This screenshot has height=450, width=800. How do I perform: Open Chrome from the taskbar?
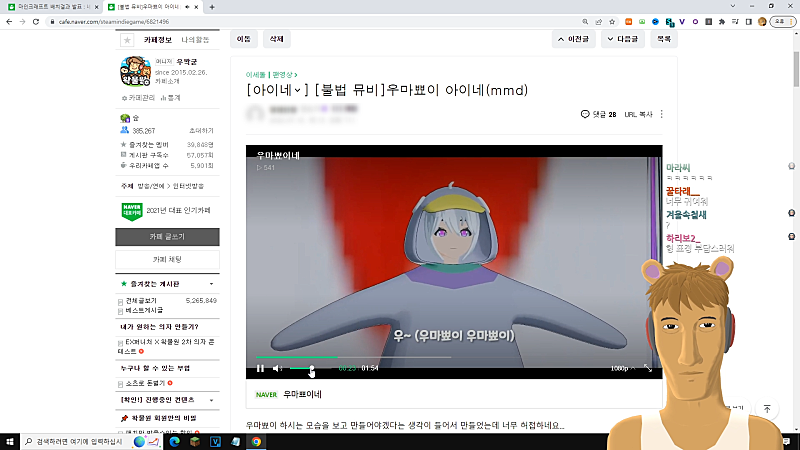pos(256,440)
